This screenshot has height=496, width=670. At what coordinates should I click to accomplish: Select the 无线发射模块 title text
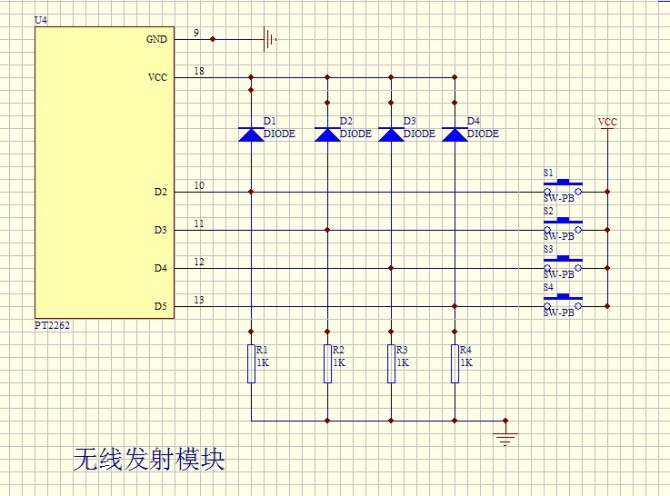pyautogui.click(x=148, y=459)
